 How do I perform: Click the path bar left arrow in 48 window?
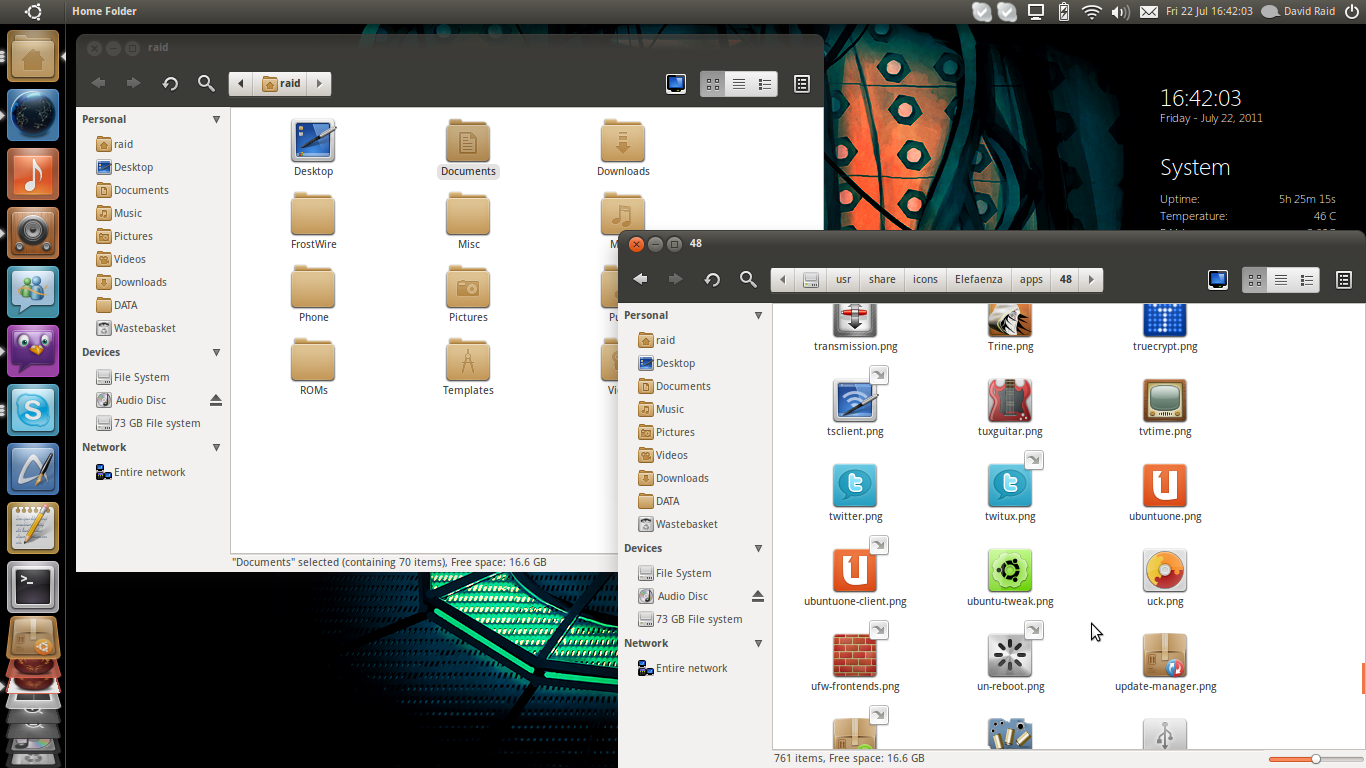(783, 280)
